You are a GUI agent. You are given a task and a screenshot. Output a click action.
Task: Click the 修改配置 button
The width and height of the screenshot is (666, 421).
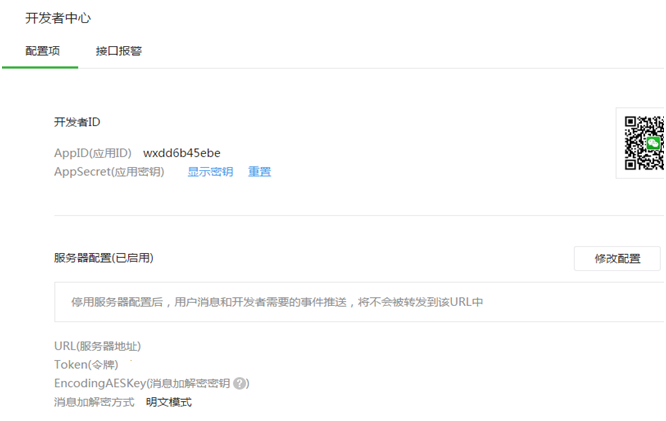tap(617, 258)
